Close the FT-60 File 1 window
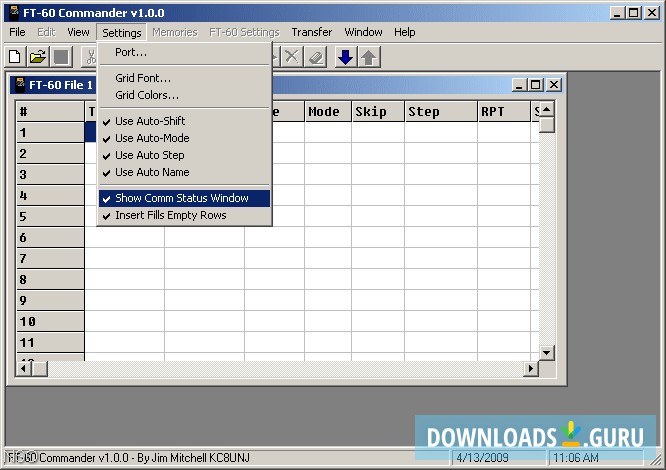The image size is (666, 470). (x=554, y=85)
